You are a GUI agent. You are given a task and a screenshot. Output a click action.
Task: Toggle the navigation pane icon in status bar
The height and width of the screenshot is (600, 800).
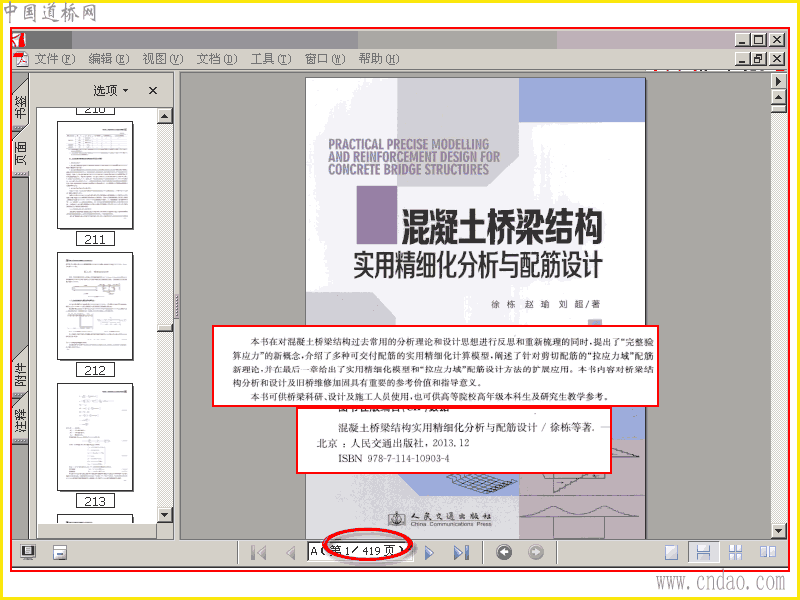(x=28, y=552)
